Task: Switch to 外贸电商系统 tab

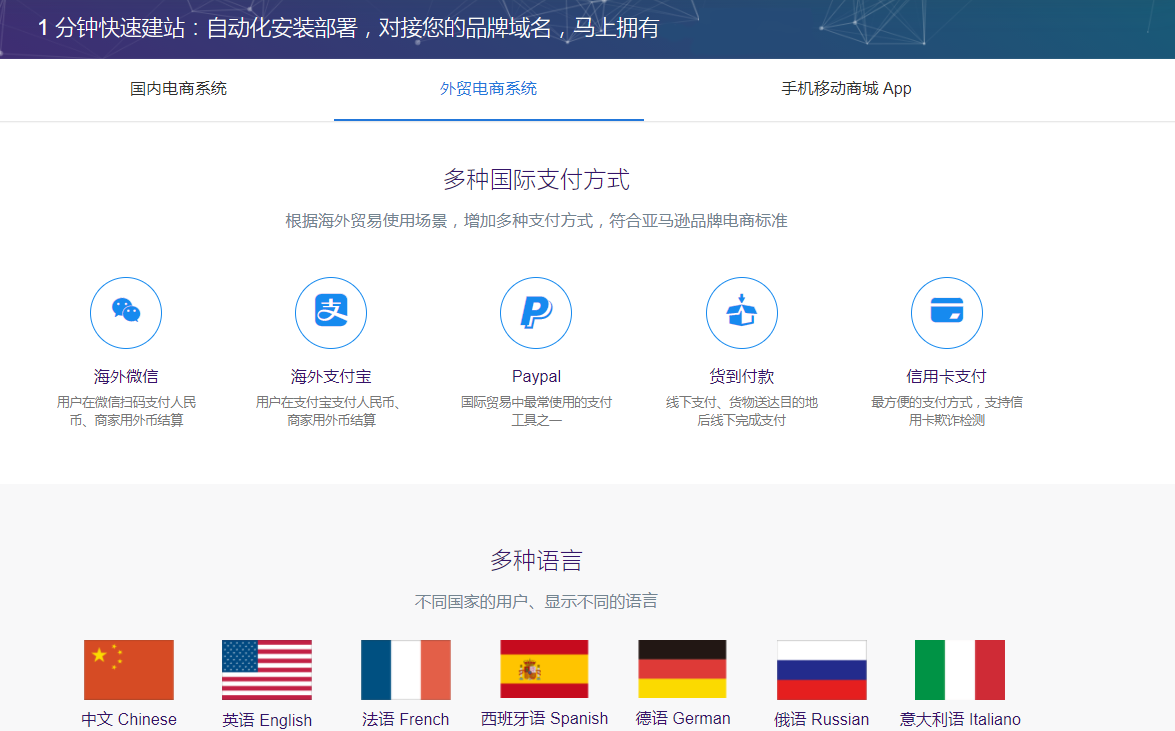Action: pos(489,88)
